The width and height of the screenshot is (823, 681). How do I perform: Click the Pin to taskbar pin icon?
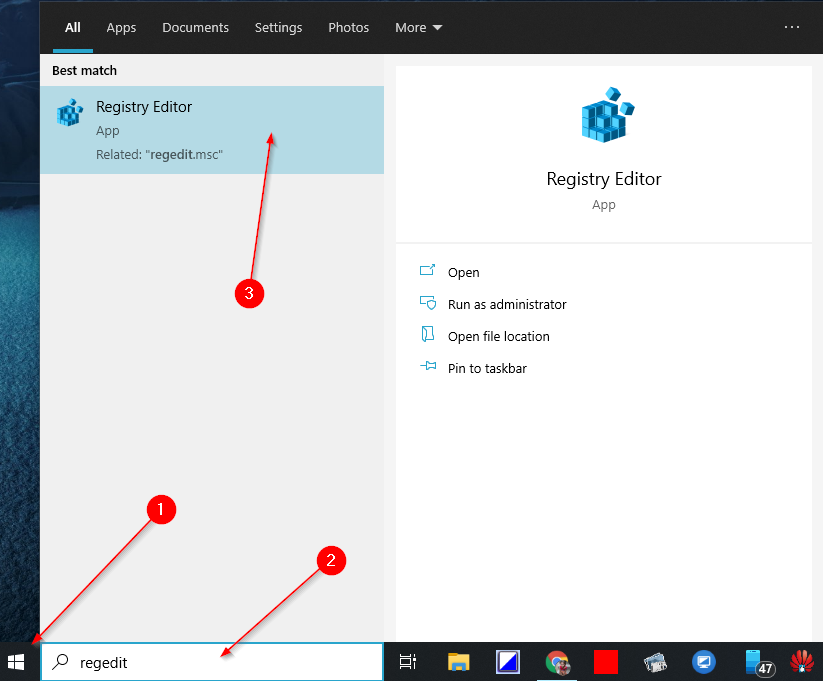coord(428,365)
